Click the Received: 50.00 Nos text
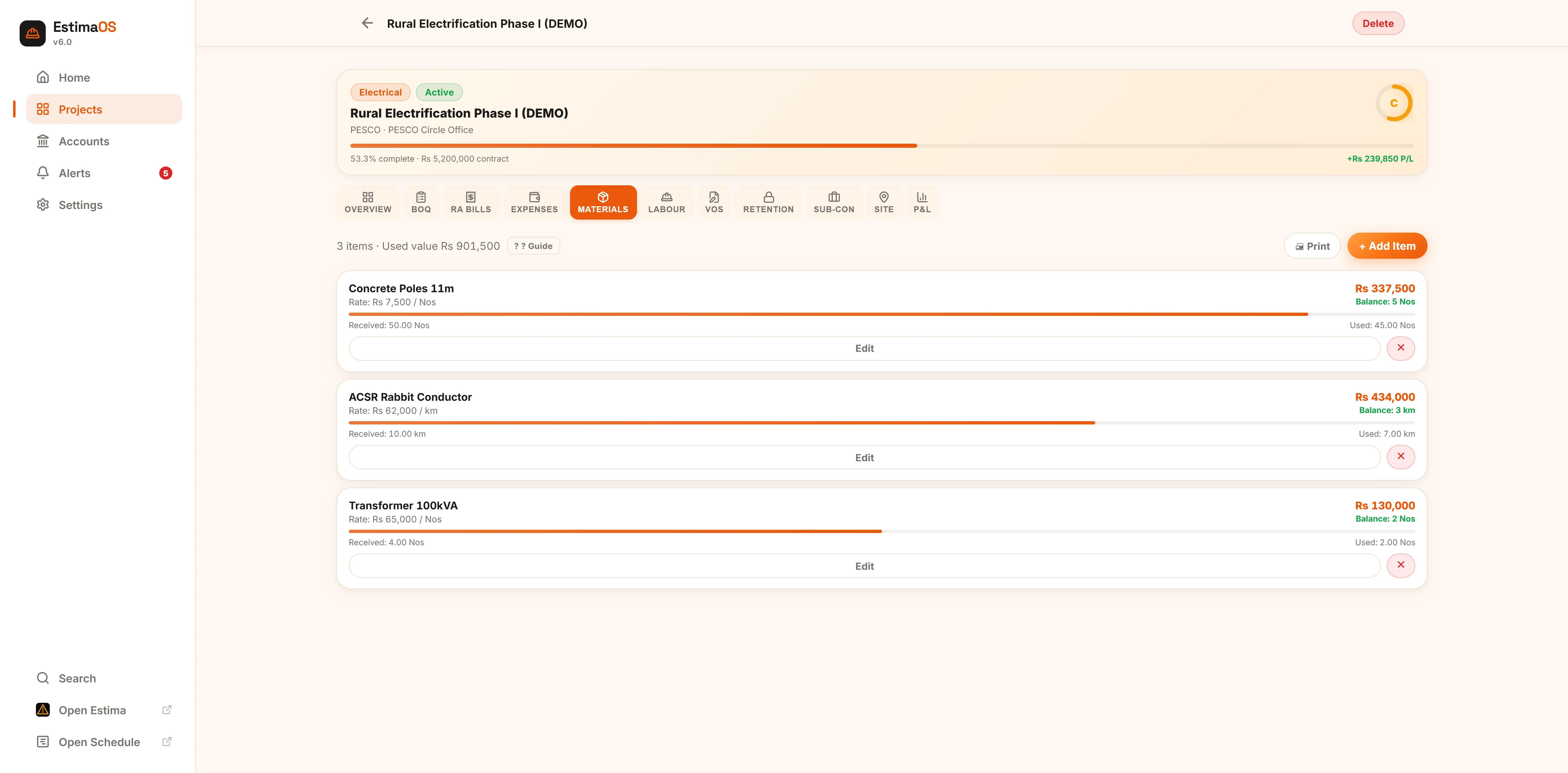1568x773 pixels. click(x=389, y=325)
